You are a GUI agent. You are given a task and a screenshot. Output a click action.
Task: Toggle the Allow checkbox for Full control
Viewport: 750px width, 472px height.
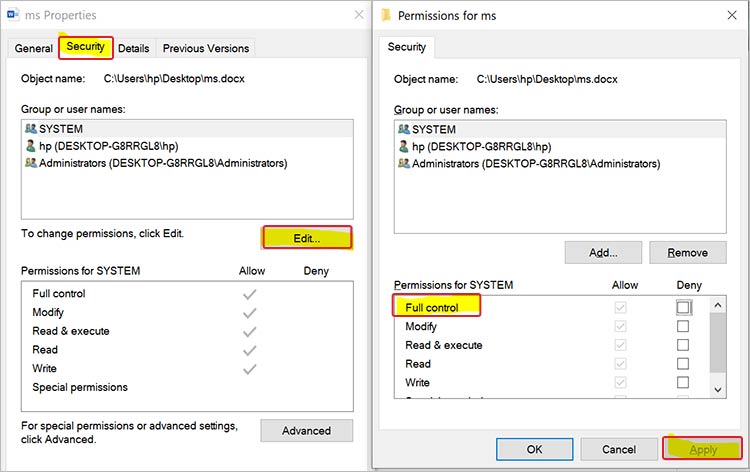point(620,307)
